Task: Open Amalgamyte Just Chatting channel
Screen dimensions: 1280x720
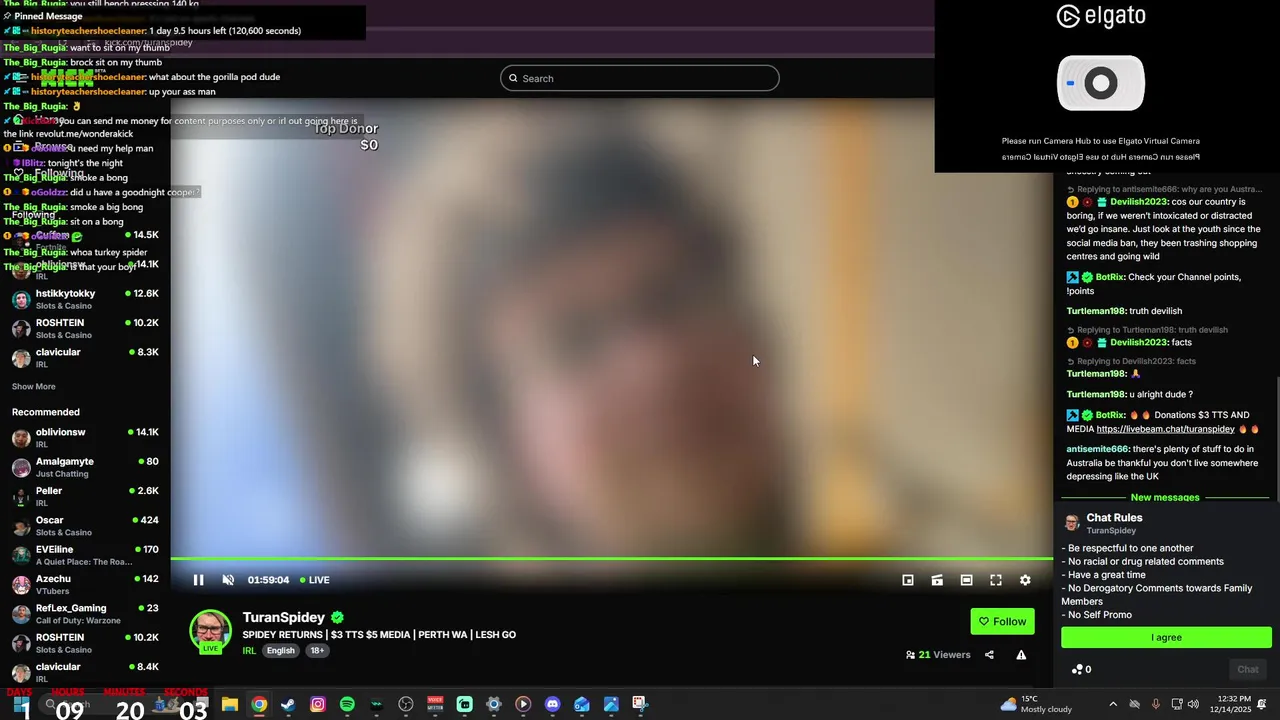Action: tap(85, 467)
